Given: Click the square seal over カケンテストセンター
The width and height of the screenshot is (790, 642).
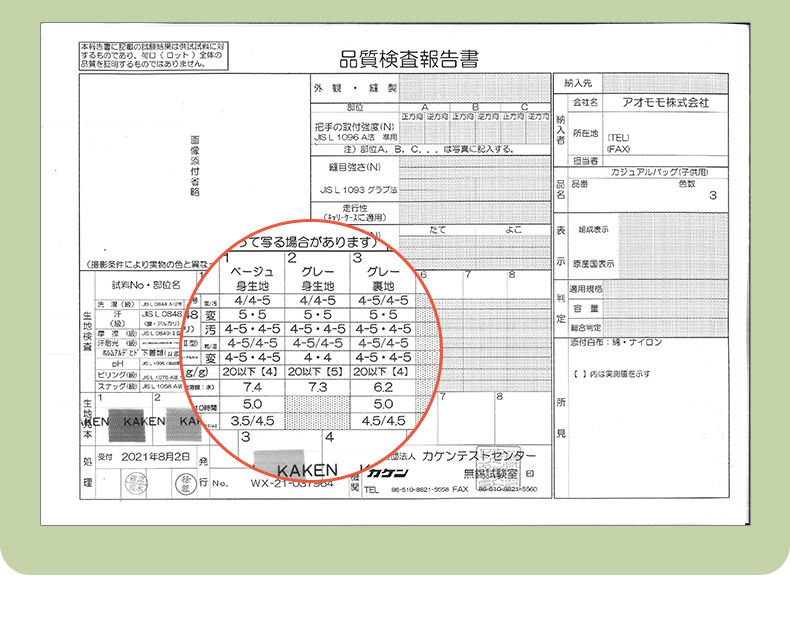Looking at the screenshot, I should click(x=493, y=457).
